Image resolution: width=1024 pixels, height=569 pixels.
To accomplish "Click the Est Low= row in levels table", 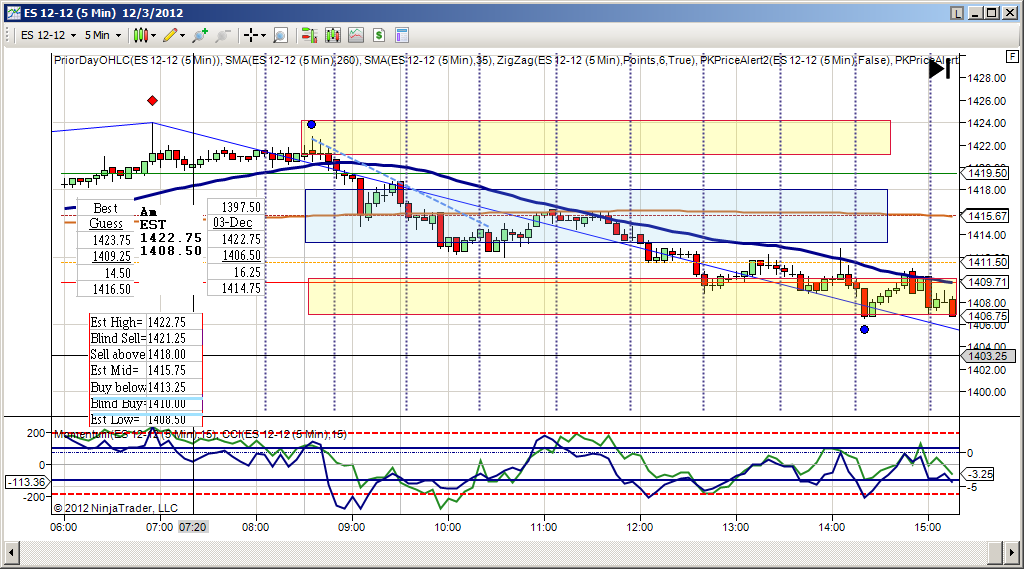I will pyautogui.click(x=146, y=419).
